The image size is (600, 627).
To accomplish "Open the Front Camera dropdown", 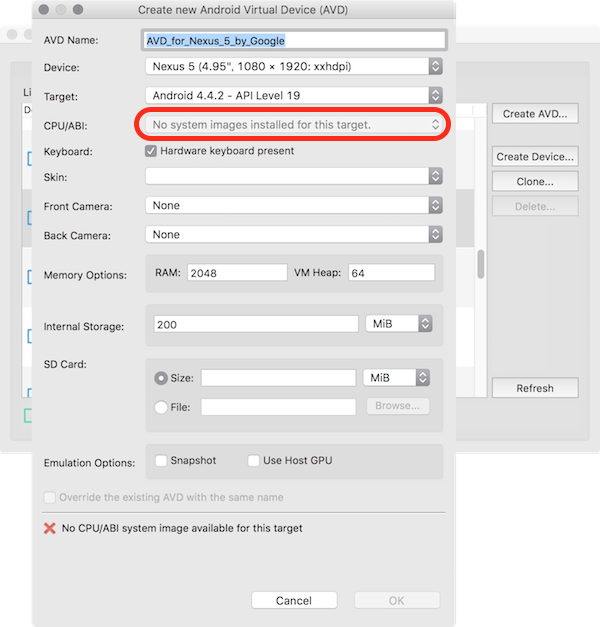I will point(294,206).
